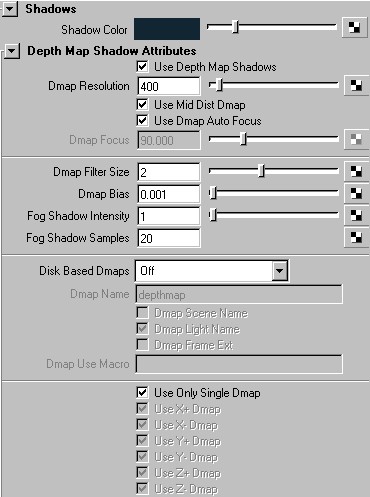
Task: Uncheck Use Depth Map Shadows
Action: (x=142, y=66)
